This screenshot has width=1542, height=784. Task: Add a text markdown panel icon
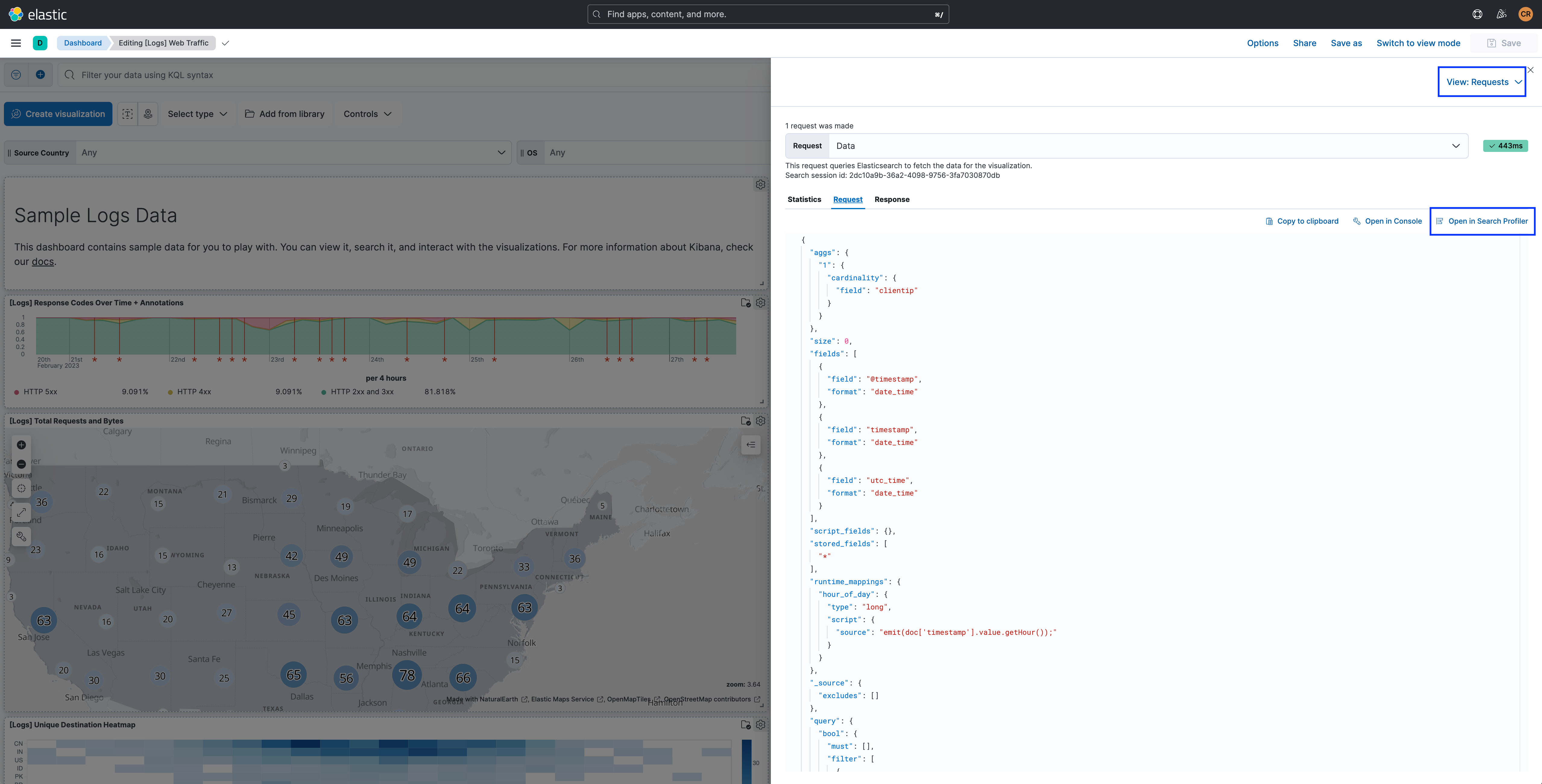128,114
